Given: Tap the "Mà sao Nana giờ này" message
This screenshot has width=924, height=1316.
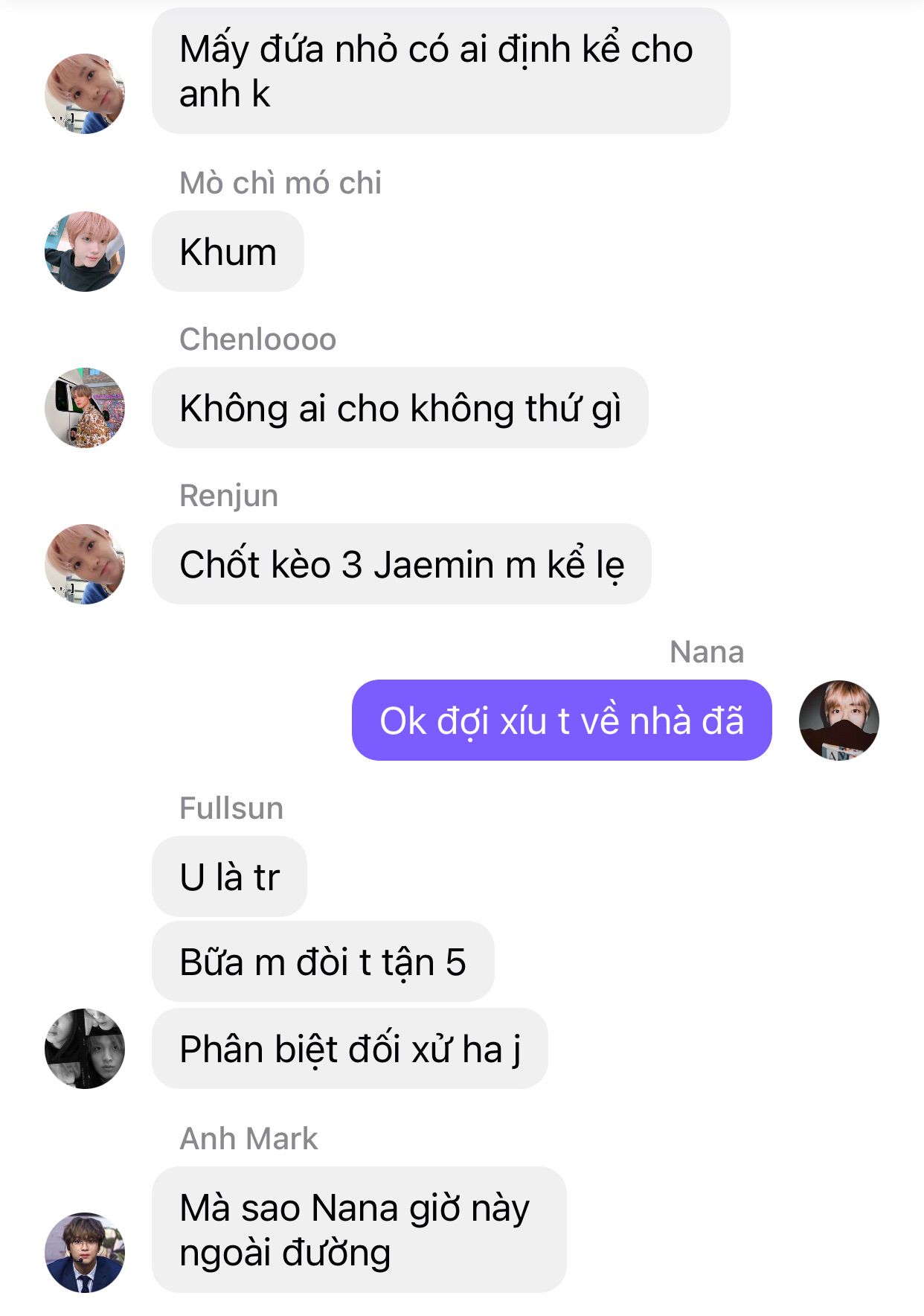Looking at the screenshot, I should point(359,1230).
